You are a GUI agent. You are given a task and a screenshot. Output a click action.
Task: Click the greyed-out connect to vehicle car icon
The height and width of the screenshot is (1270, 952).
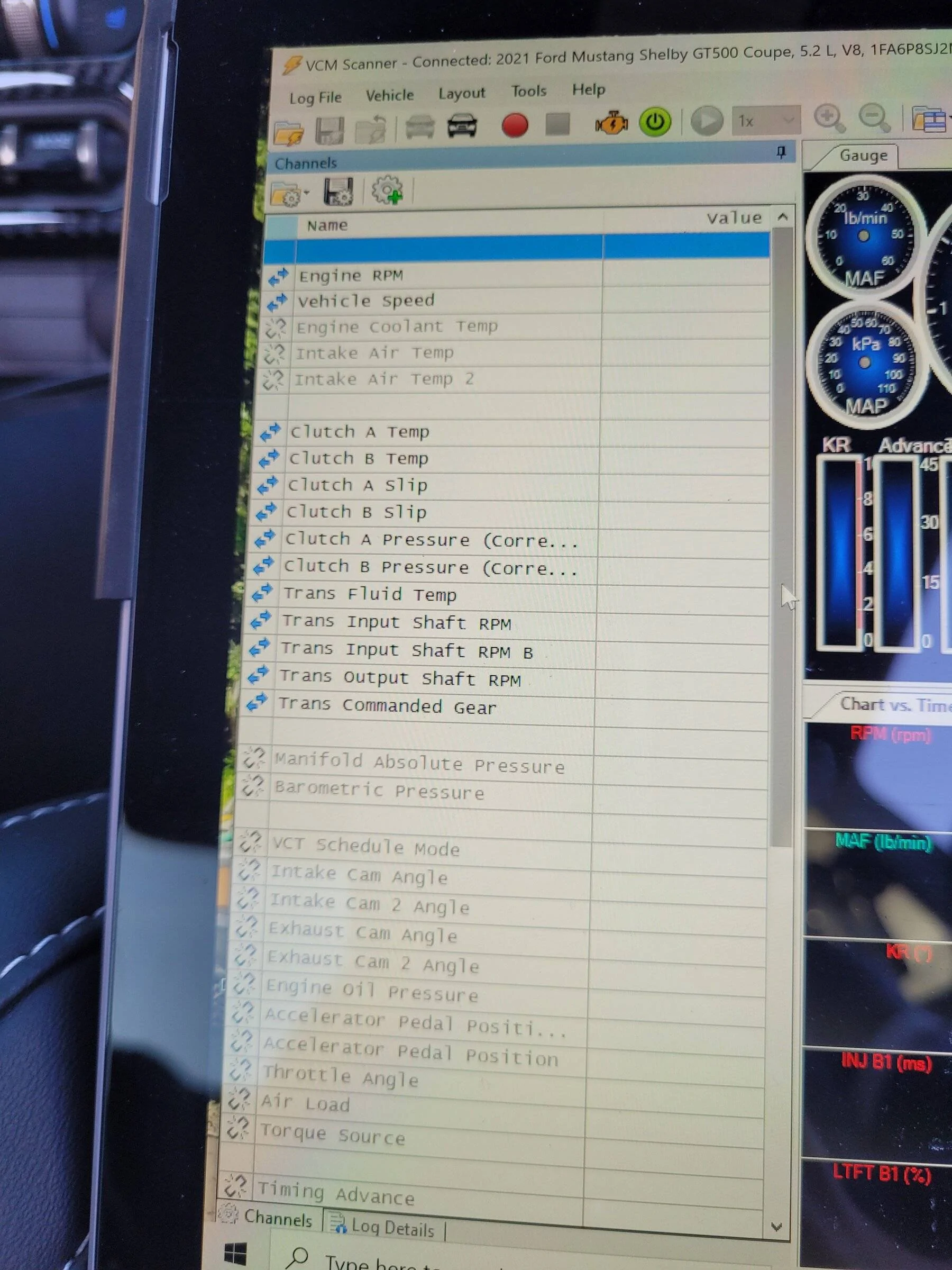click(420, 126)
